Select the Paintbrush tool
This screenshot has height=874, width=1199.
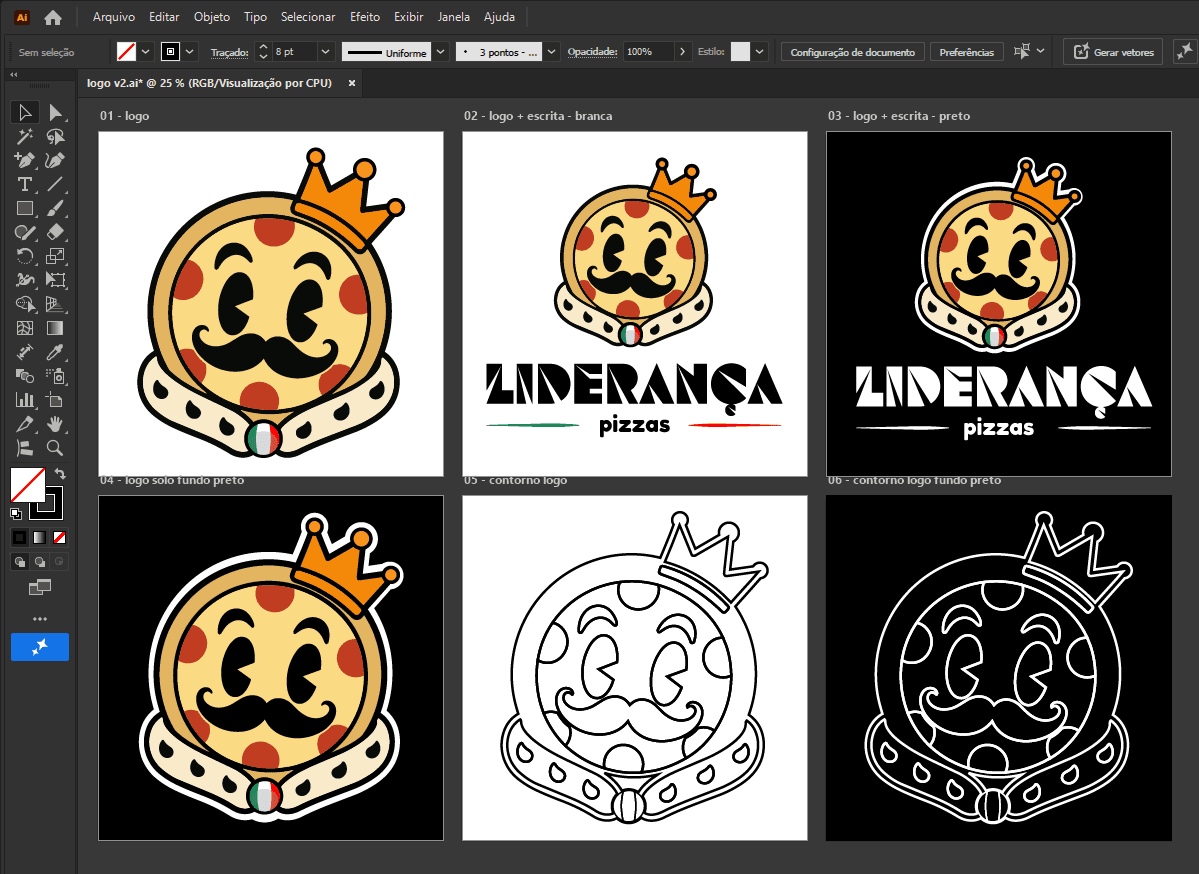coord(55,208)
